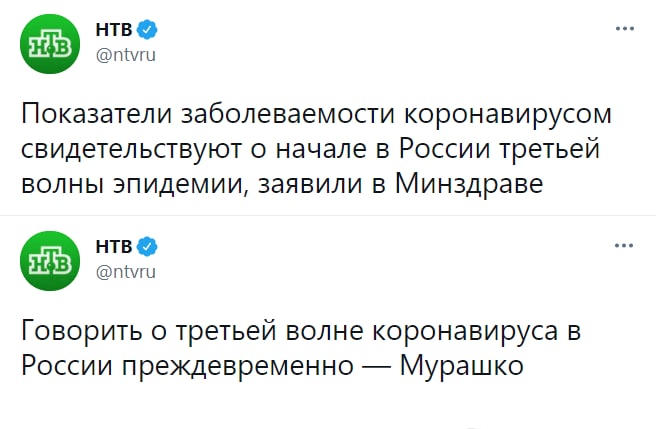Open the НТВ account name in the top tweet
This screenshot has height=429, width=656.
[113, 30]
